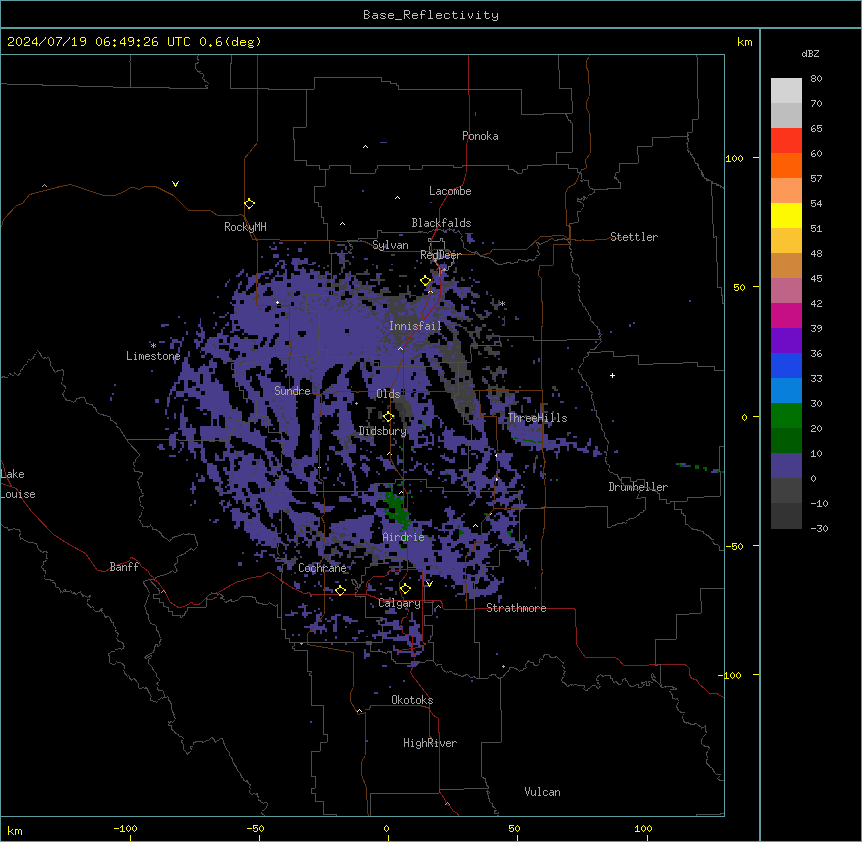Click the Cochrane label

coord(322,568)
